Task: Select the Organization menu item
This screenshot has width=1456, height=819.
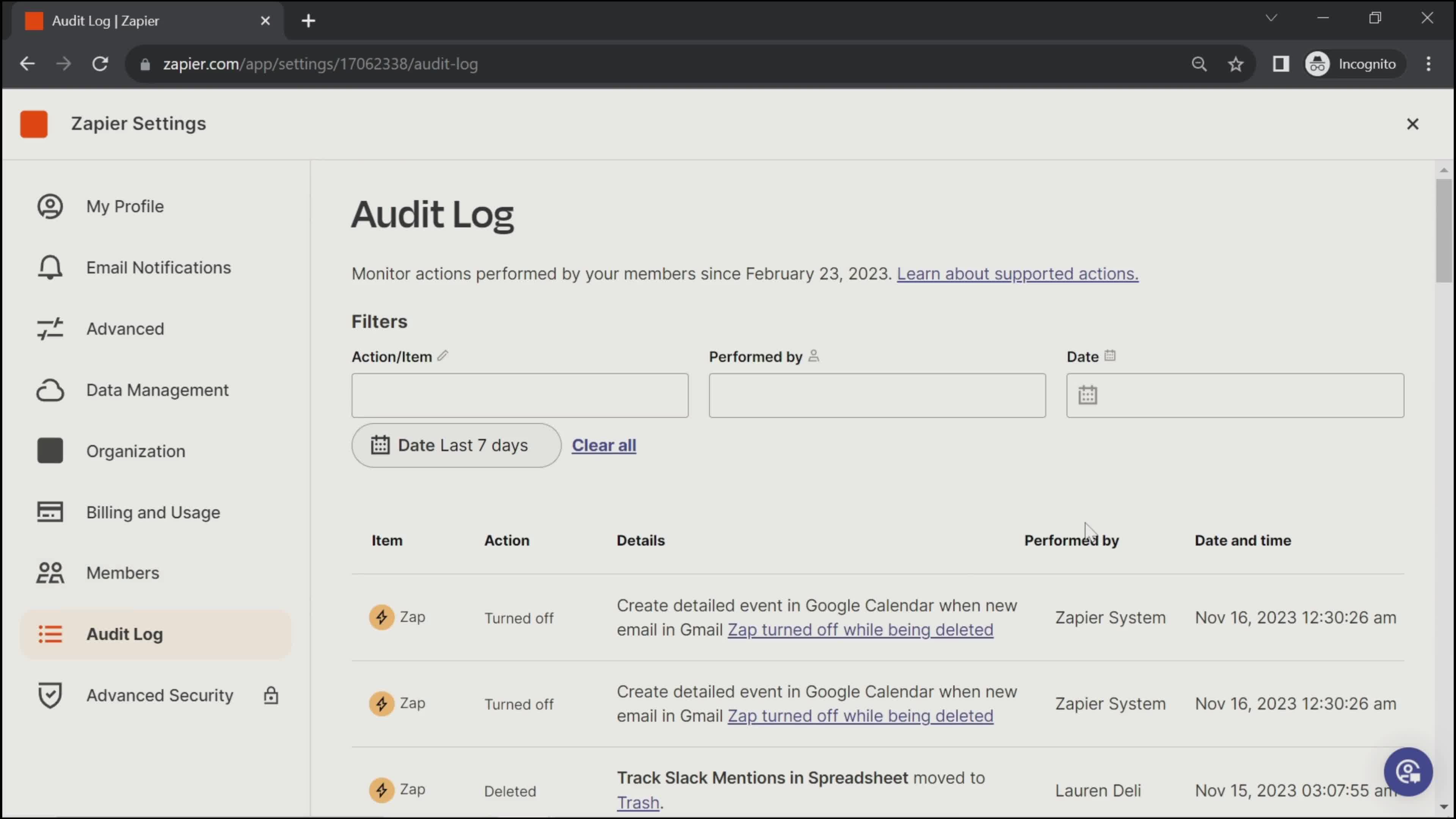Action: [x=136, y=451]
